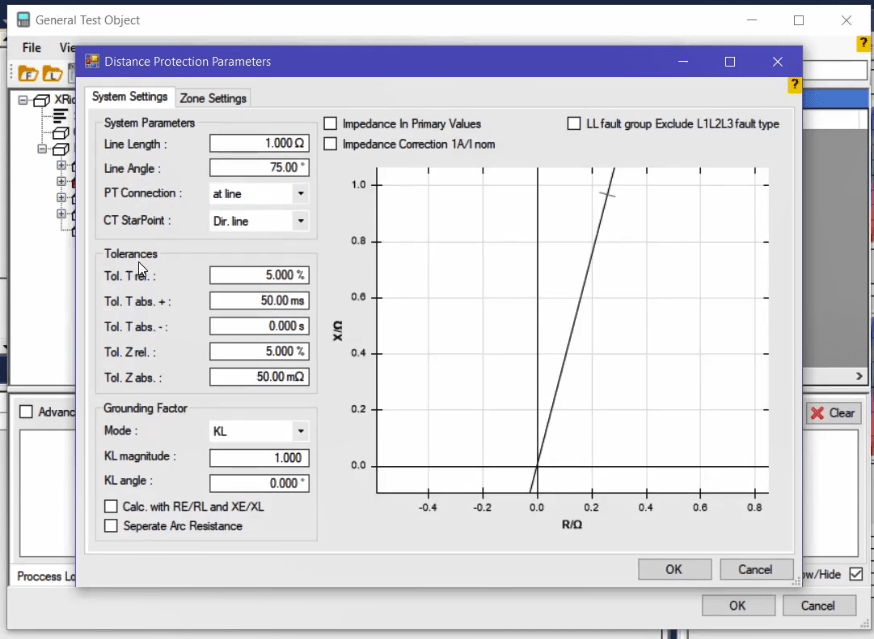Viewport: 874px width, 639px height.
Task: Click OK in Distance Protection dialog
Action: (674, 569)
